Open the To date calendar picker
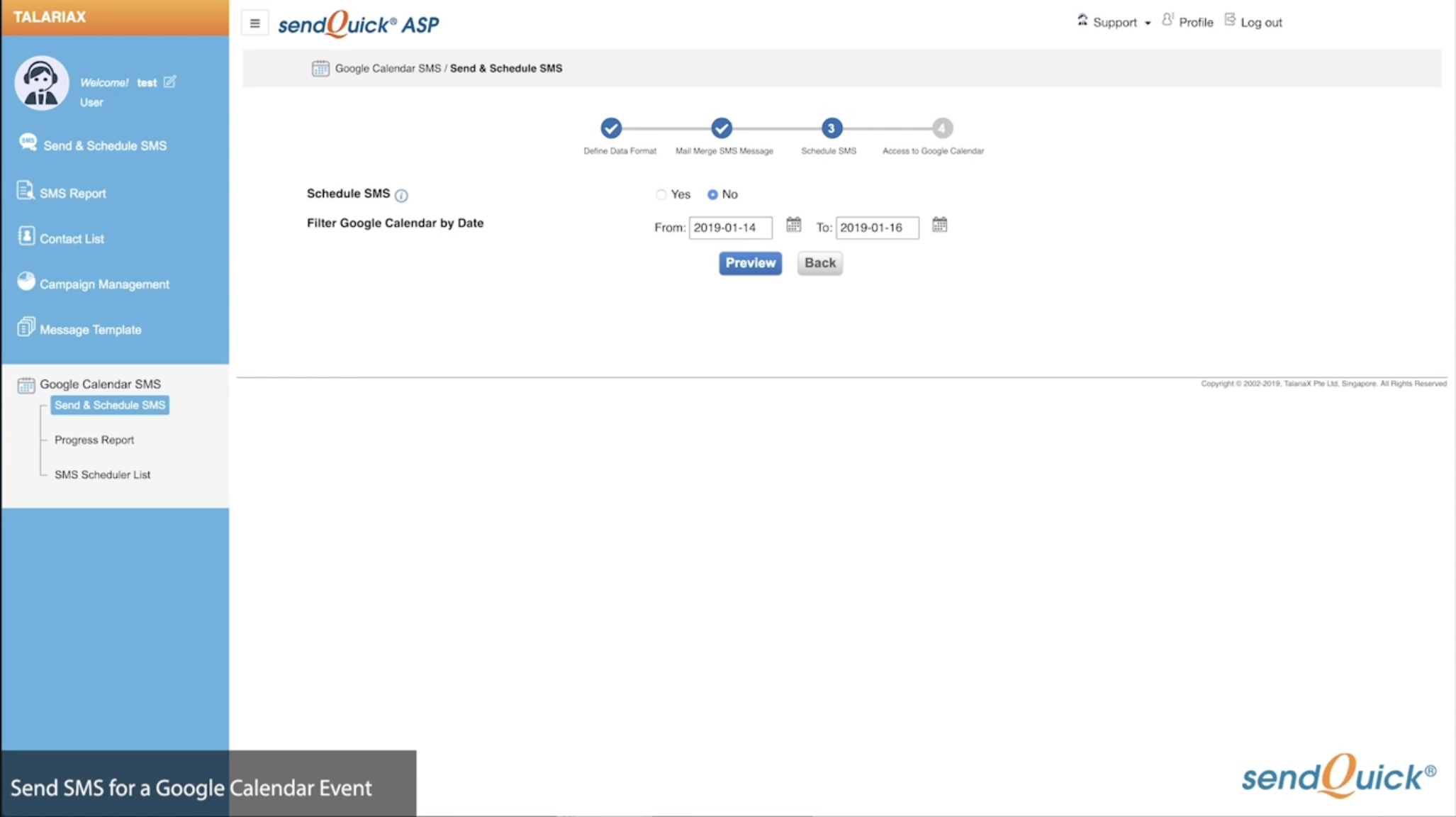 click(x=939, y=225)
